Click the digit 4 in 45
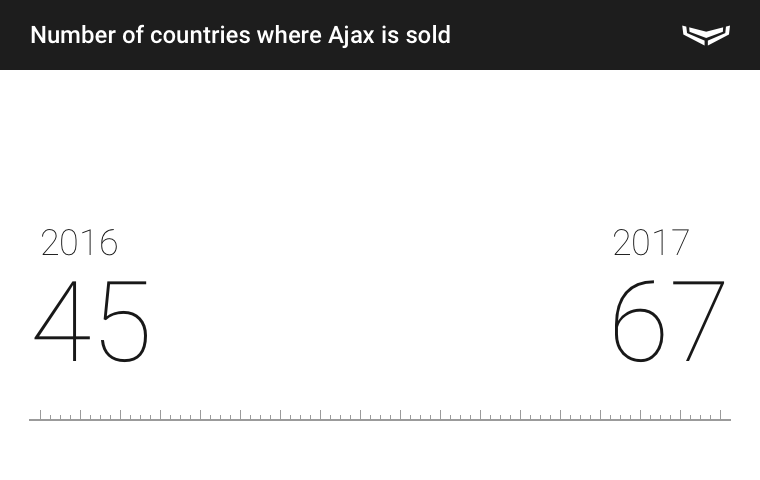The image size is (760, 480). point(62,322)
